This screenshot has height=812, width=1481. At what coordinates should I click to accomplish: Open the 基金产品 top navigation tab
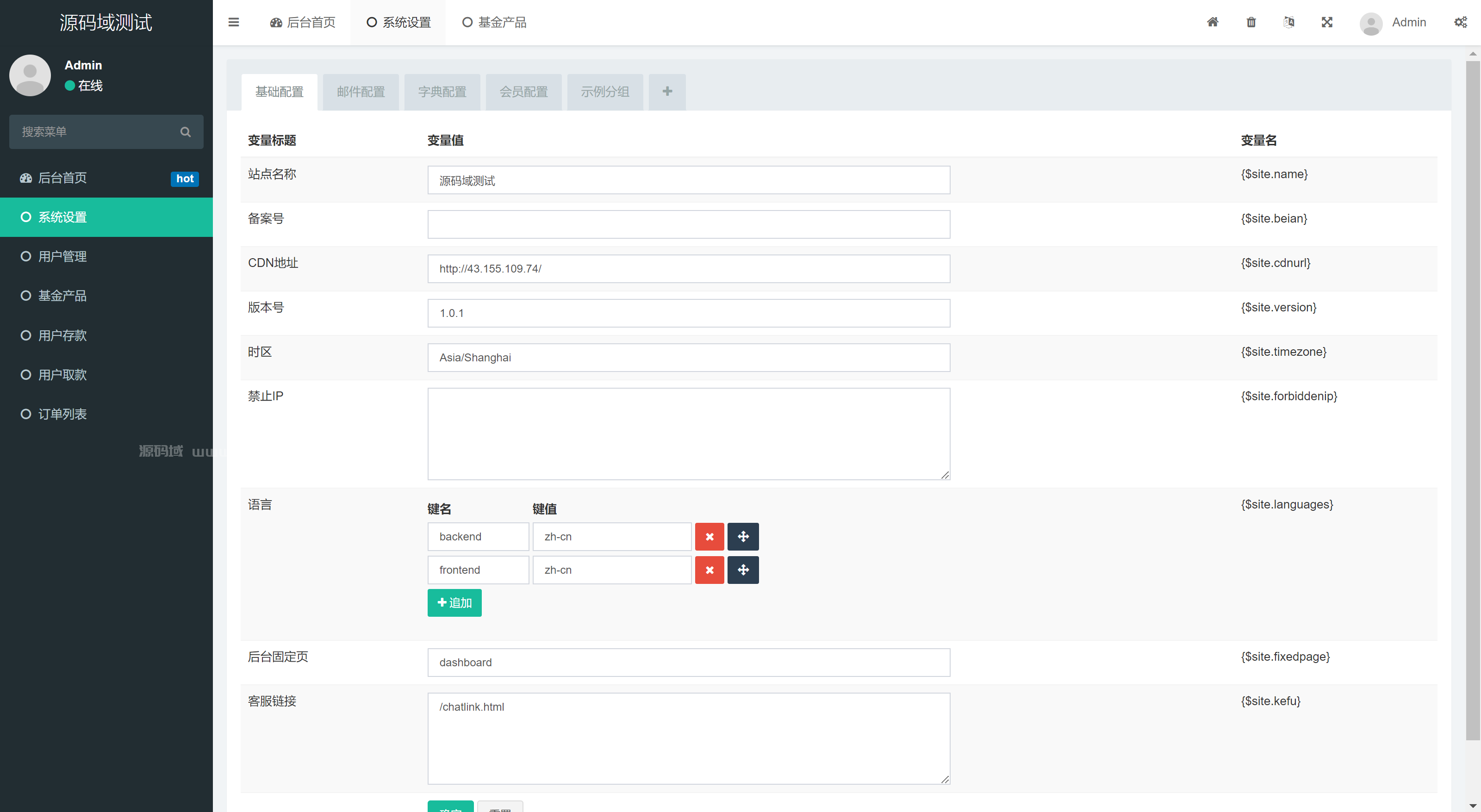495,22
